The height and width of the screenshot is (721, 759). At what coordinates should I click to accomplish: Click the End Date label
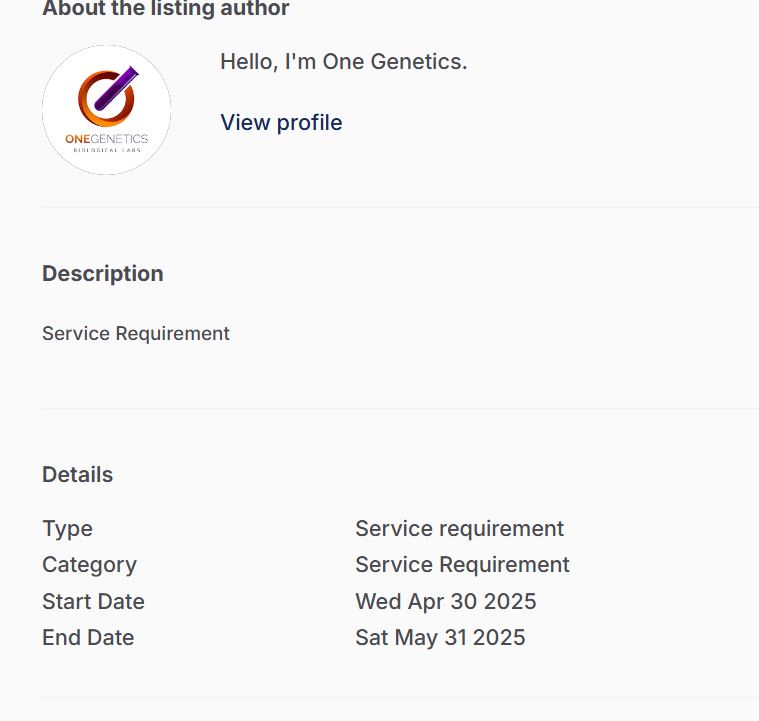pos(88,637)
